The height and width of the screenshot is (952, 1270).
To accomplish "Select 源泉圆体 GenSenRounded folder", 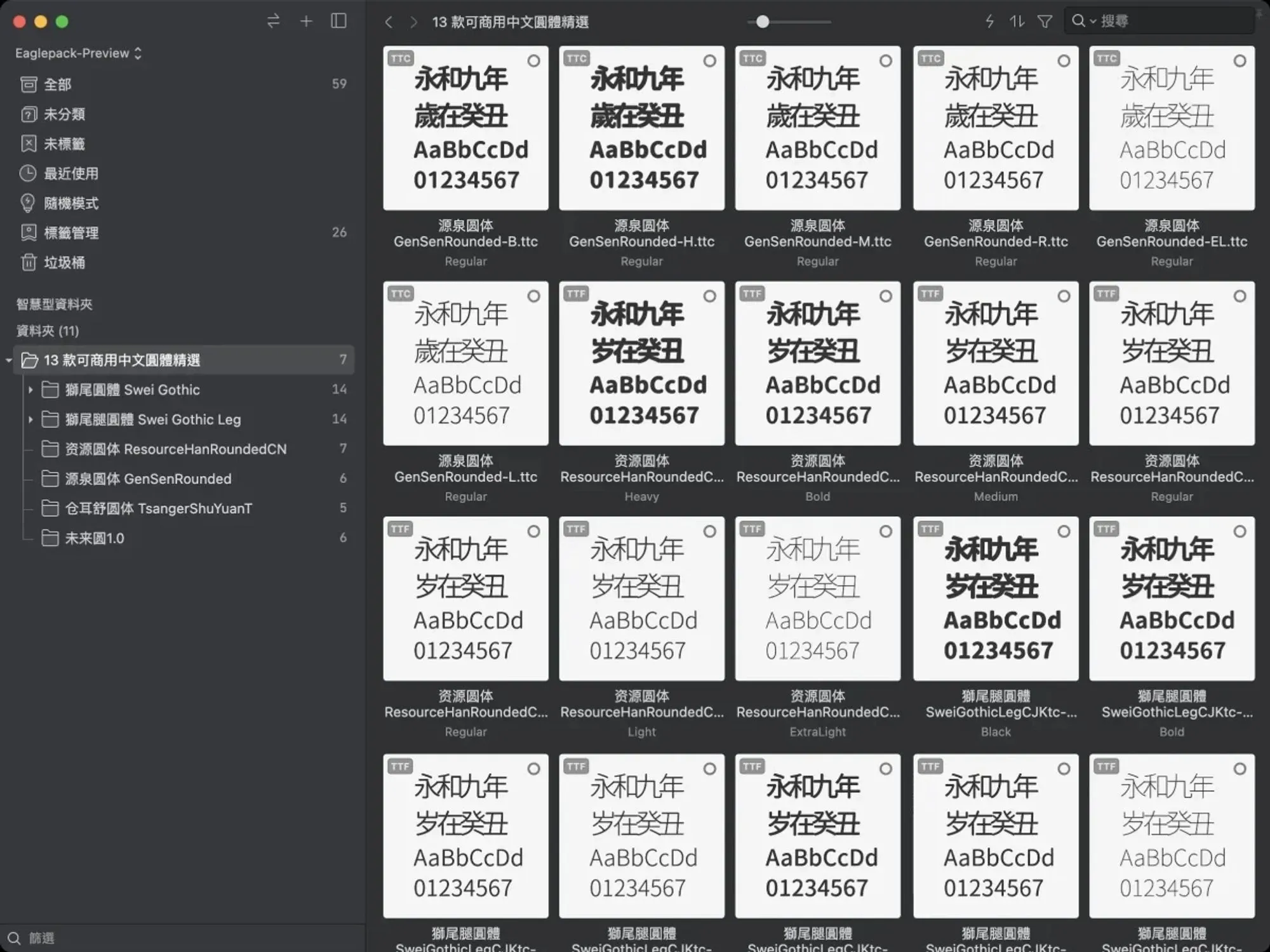I will coord(184,479).
